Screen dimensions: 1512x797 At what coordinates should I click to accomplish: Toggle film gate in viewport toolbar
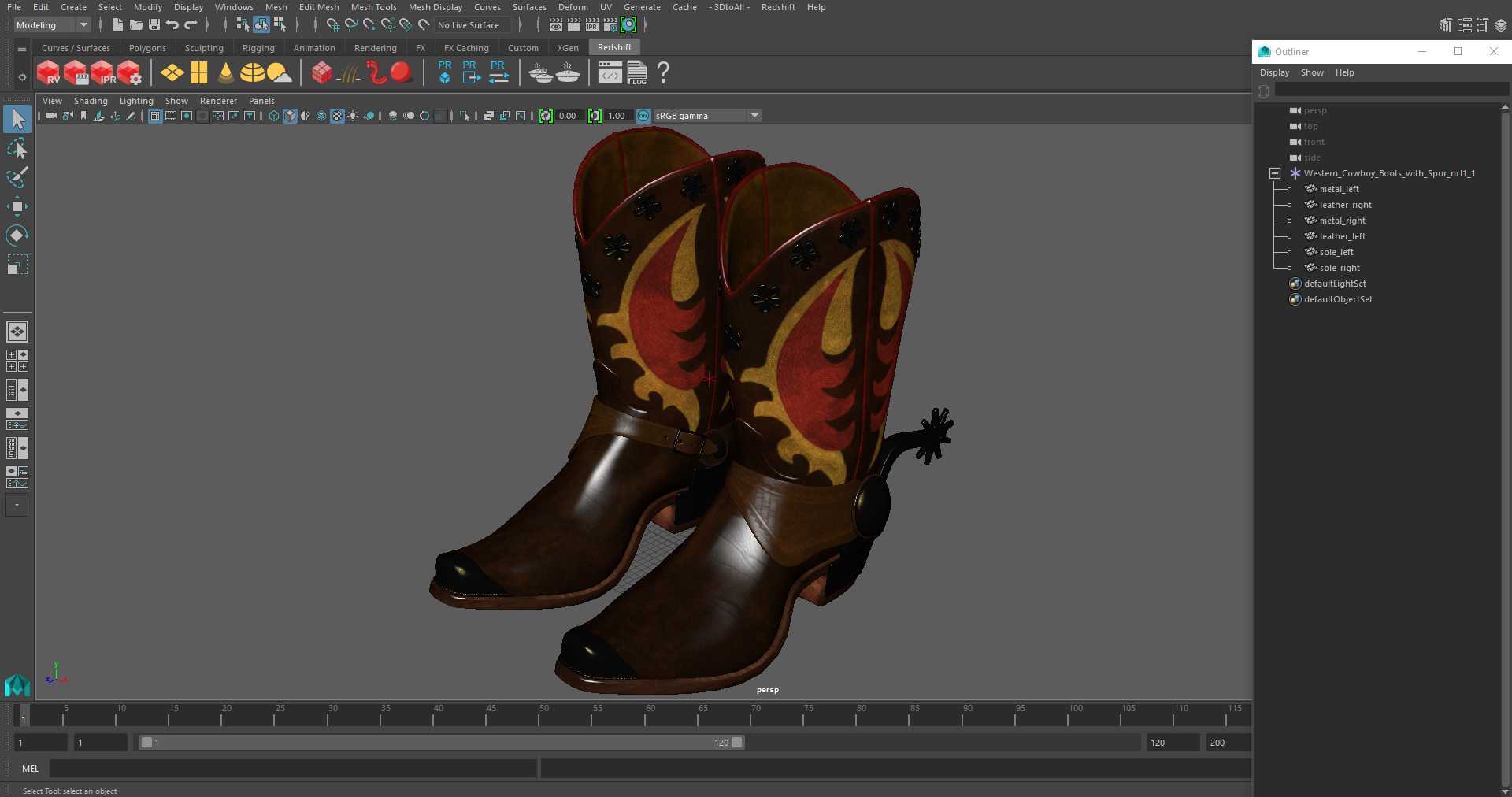171,116
